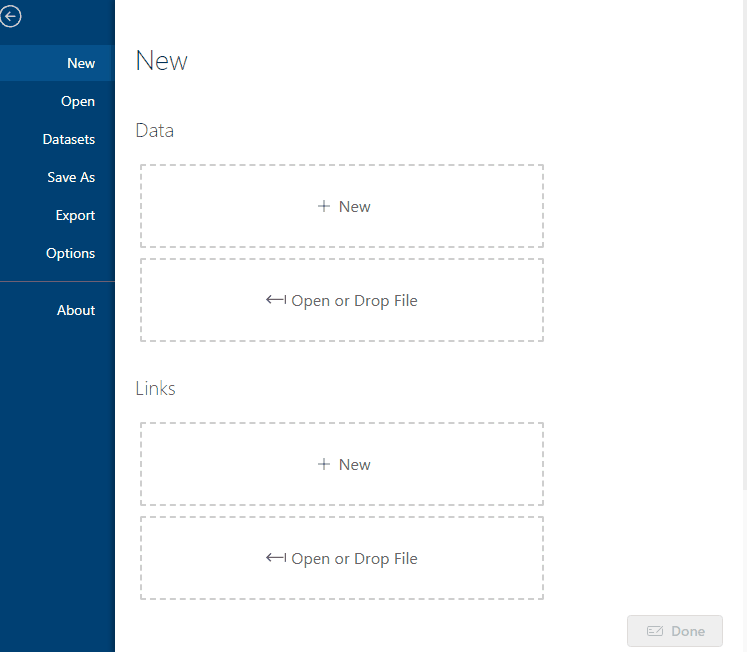The height and width of the screenshot is (652, 747).
Task: Click the large New page title
Action: (x=162, y=61)
